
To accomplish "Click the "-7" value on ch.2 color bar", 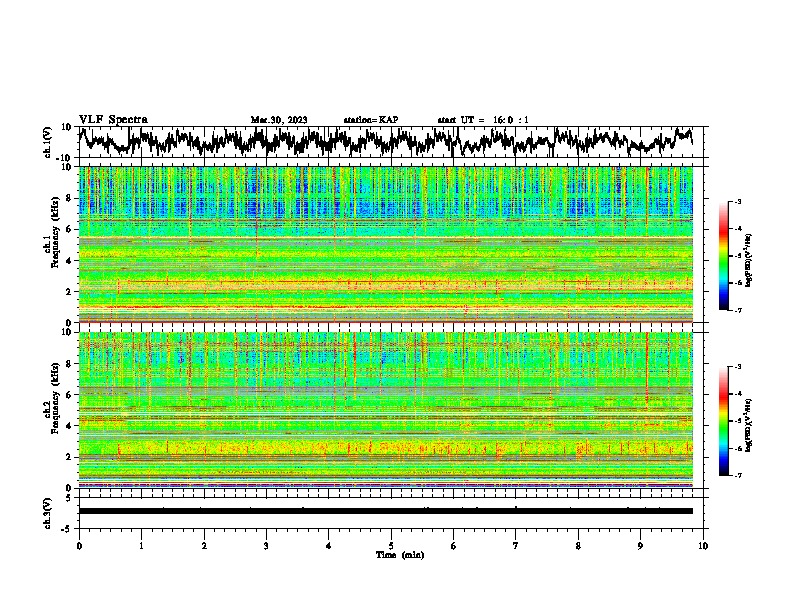I will tap(738, 475).
